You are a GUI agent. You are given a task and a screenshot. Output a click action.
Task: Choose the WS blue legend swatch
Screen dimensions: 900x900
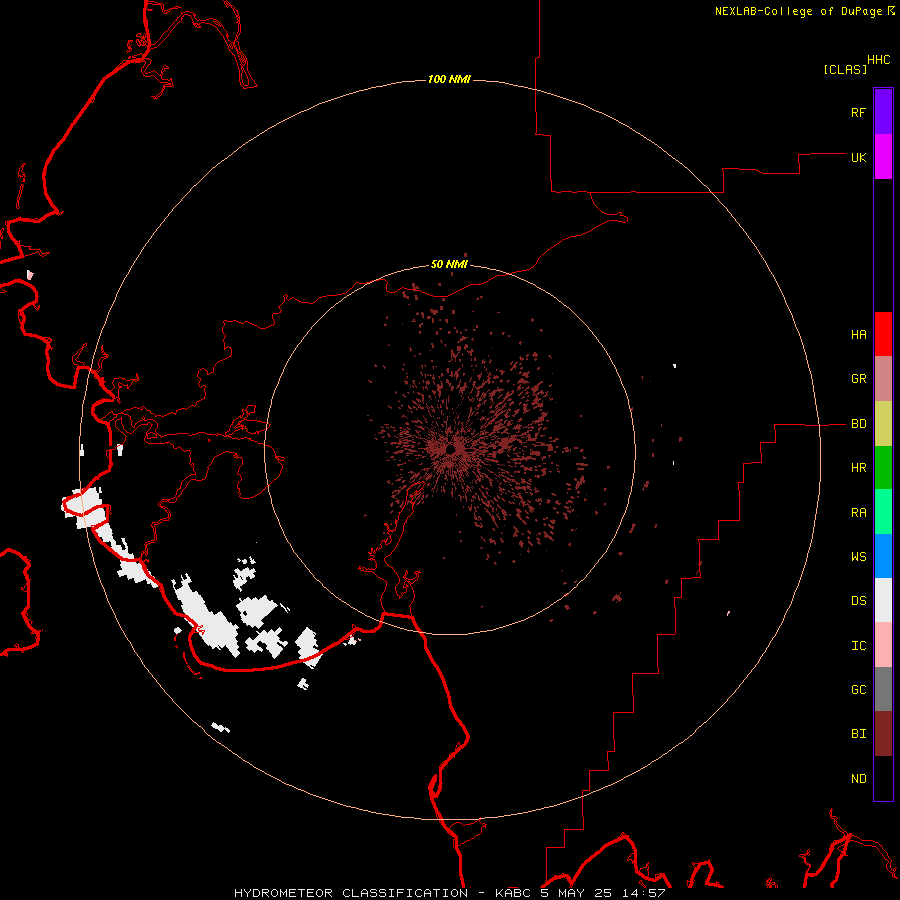(883, 556)
